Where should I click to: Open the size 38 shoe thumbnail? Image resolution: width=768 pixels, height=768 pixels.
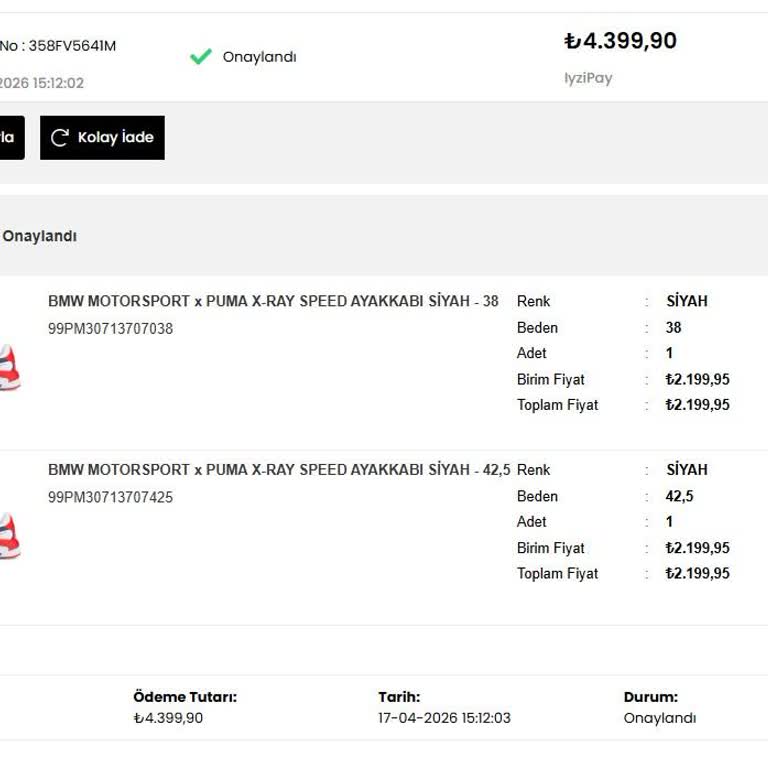pyautogui.click(x=10, y=367)
